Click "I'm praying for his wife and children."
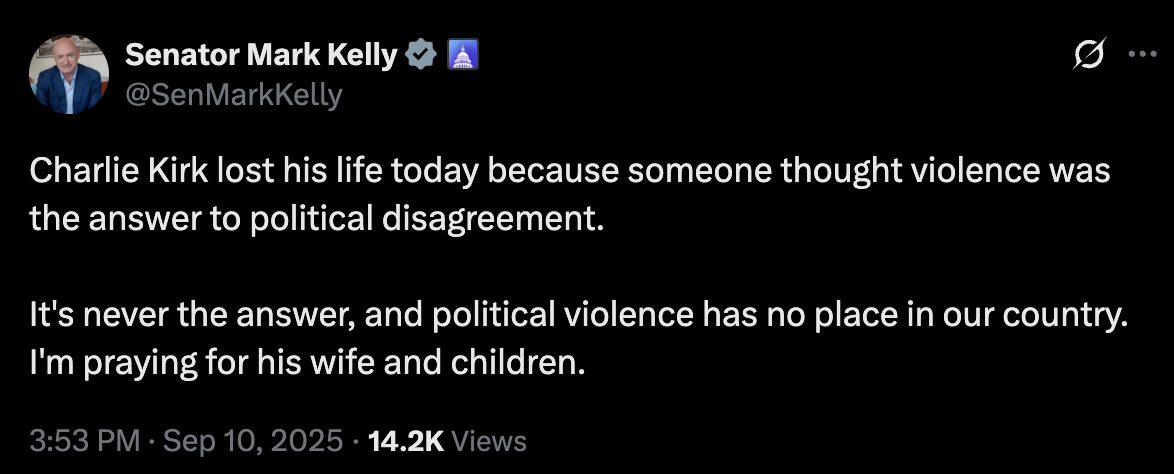Viewport: 1174px width, 474px height. [305, 360]
